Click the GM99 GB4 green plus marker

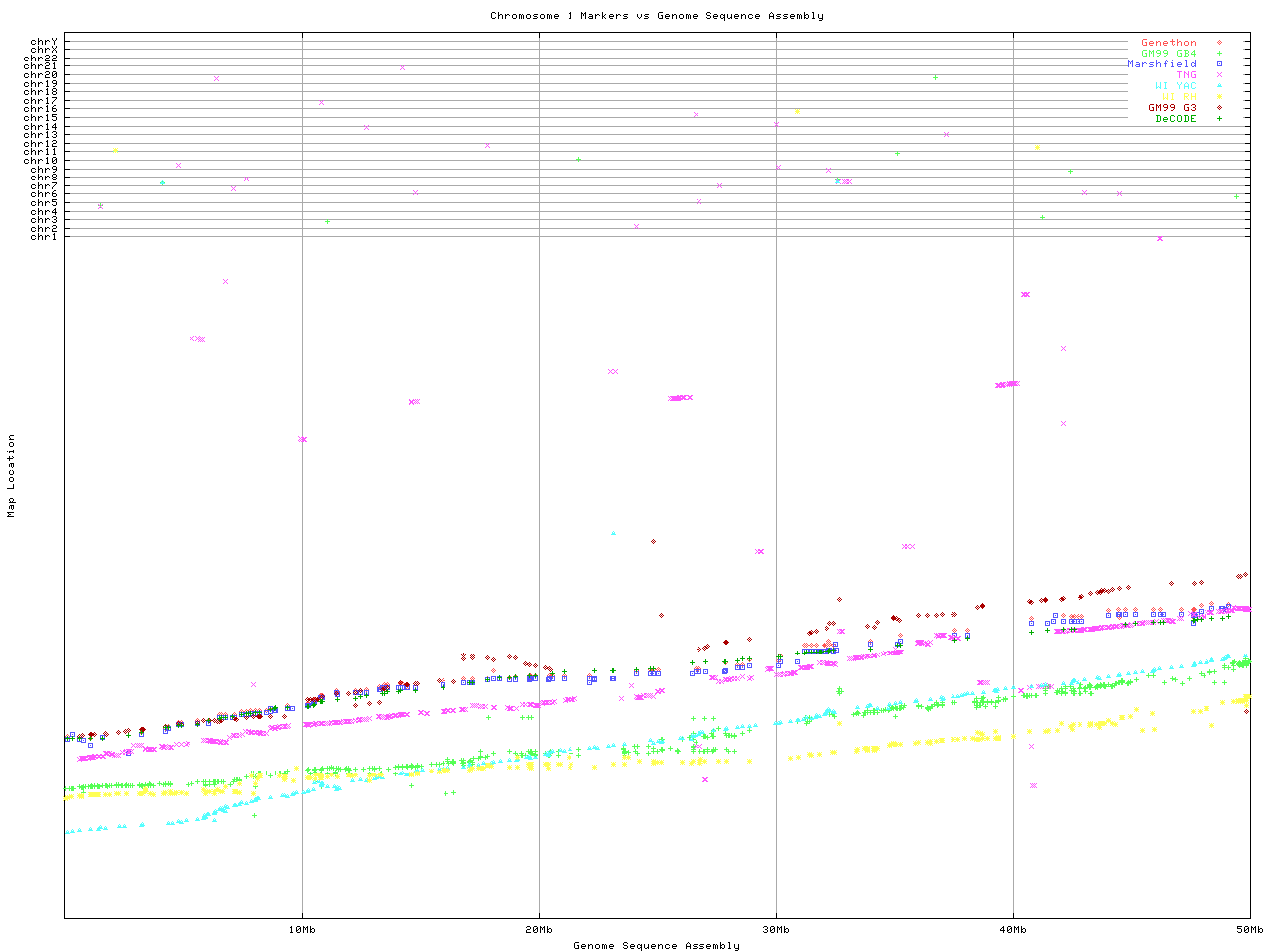(1219, 54)
